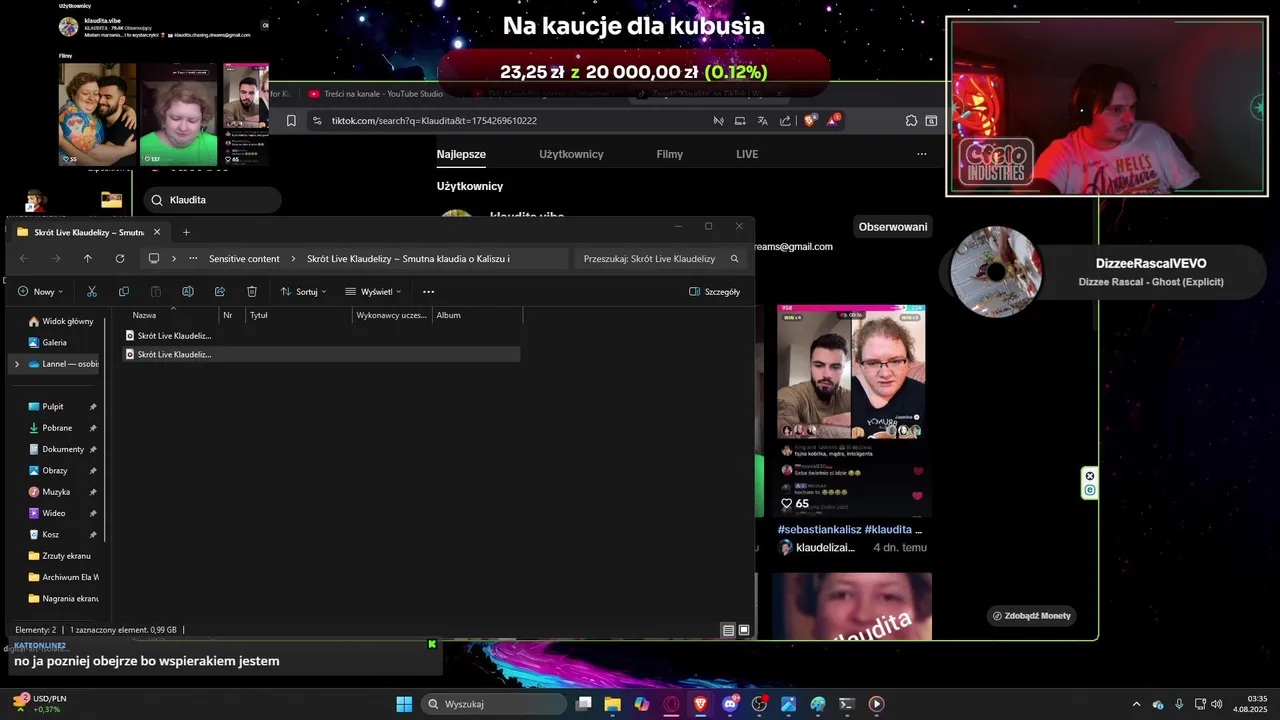Open Opera GX from the taskbar
Viewport: 1280px width, 720px height.
coord(671,704)
